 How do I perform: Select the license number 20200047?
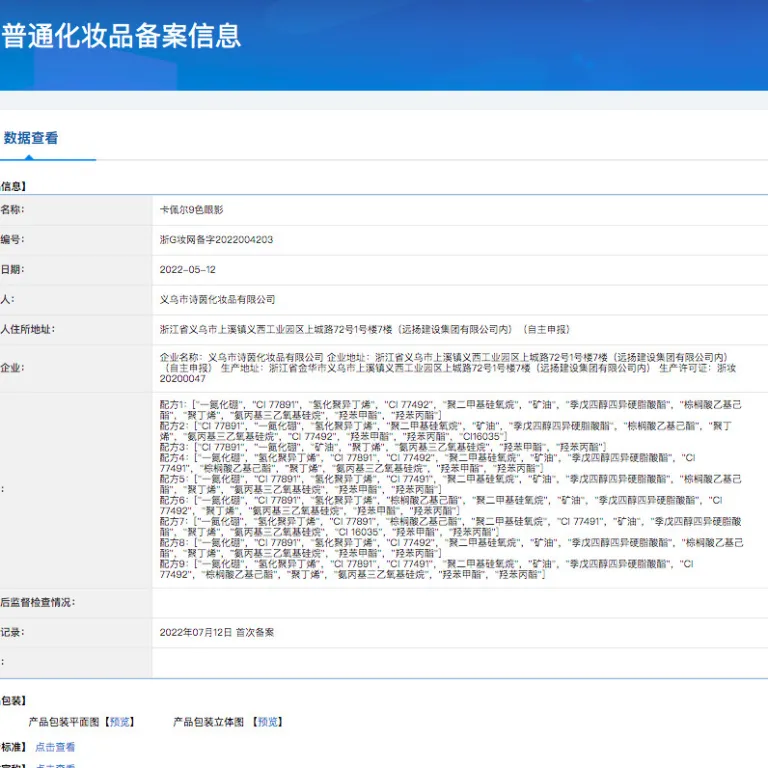[183, 379]
